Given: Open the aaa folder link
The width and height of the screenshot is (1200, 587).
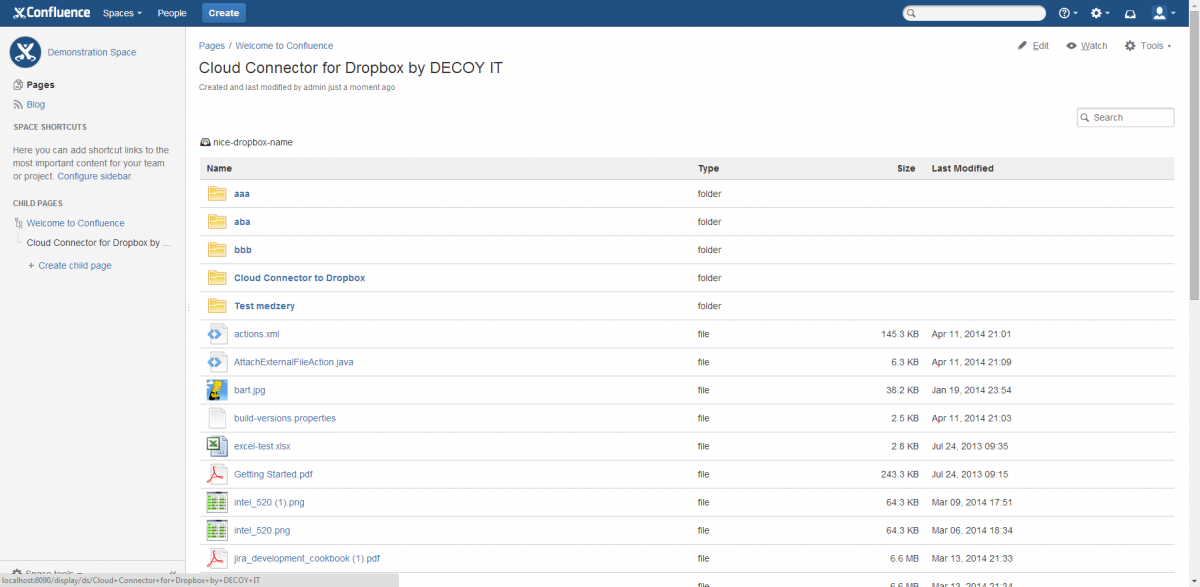Looking at the screenshot, I should pyautogui.click(x=242, y=194).
